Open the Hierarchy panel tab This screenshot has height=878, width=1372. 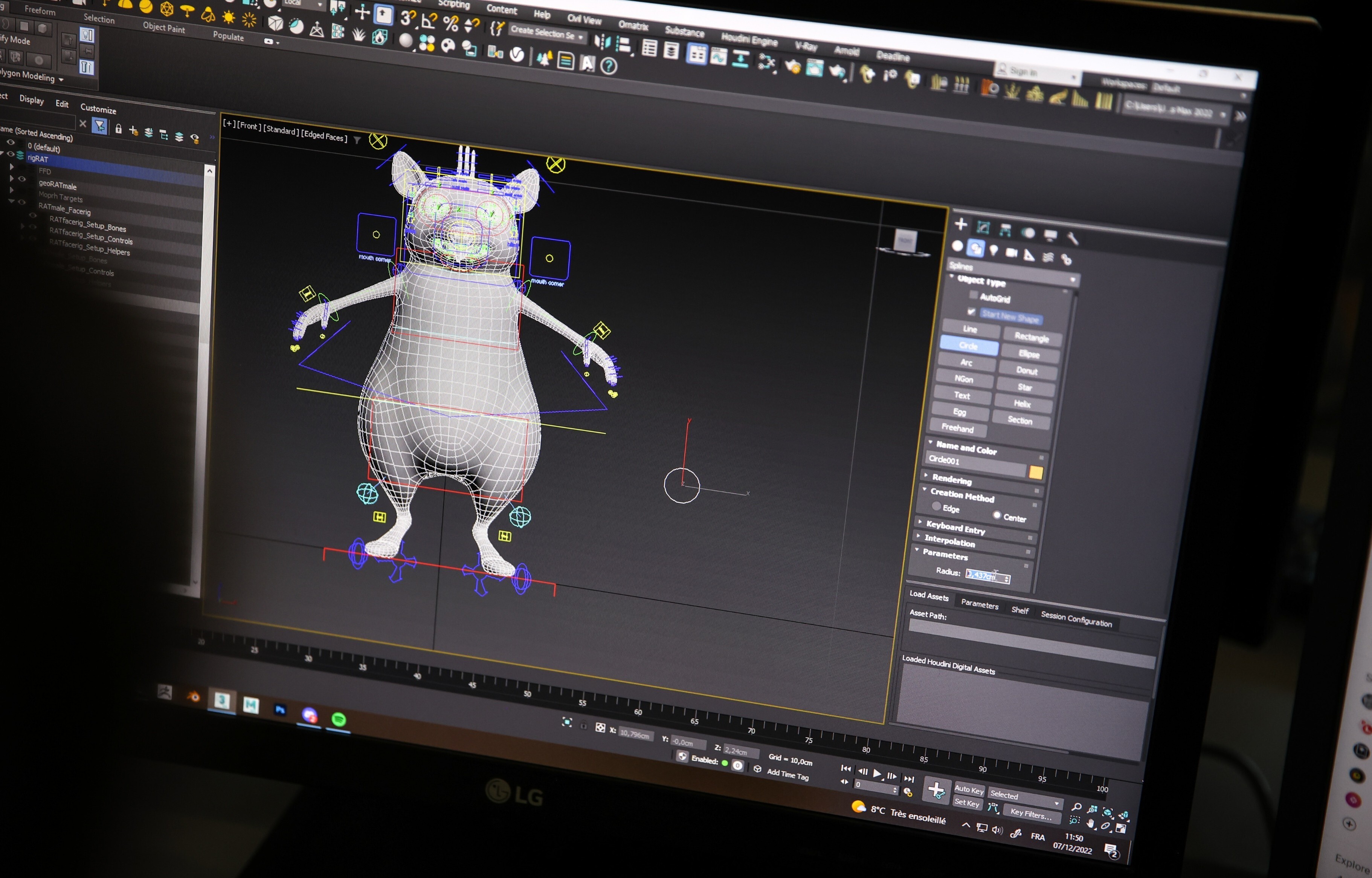1006,230
